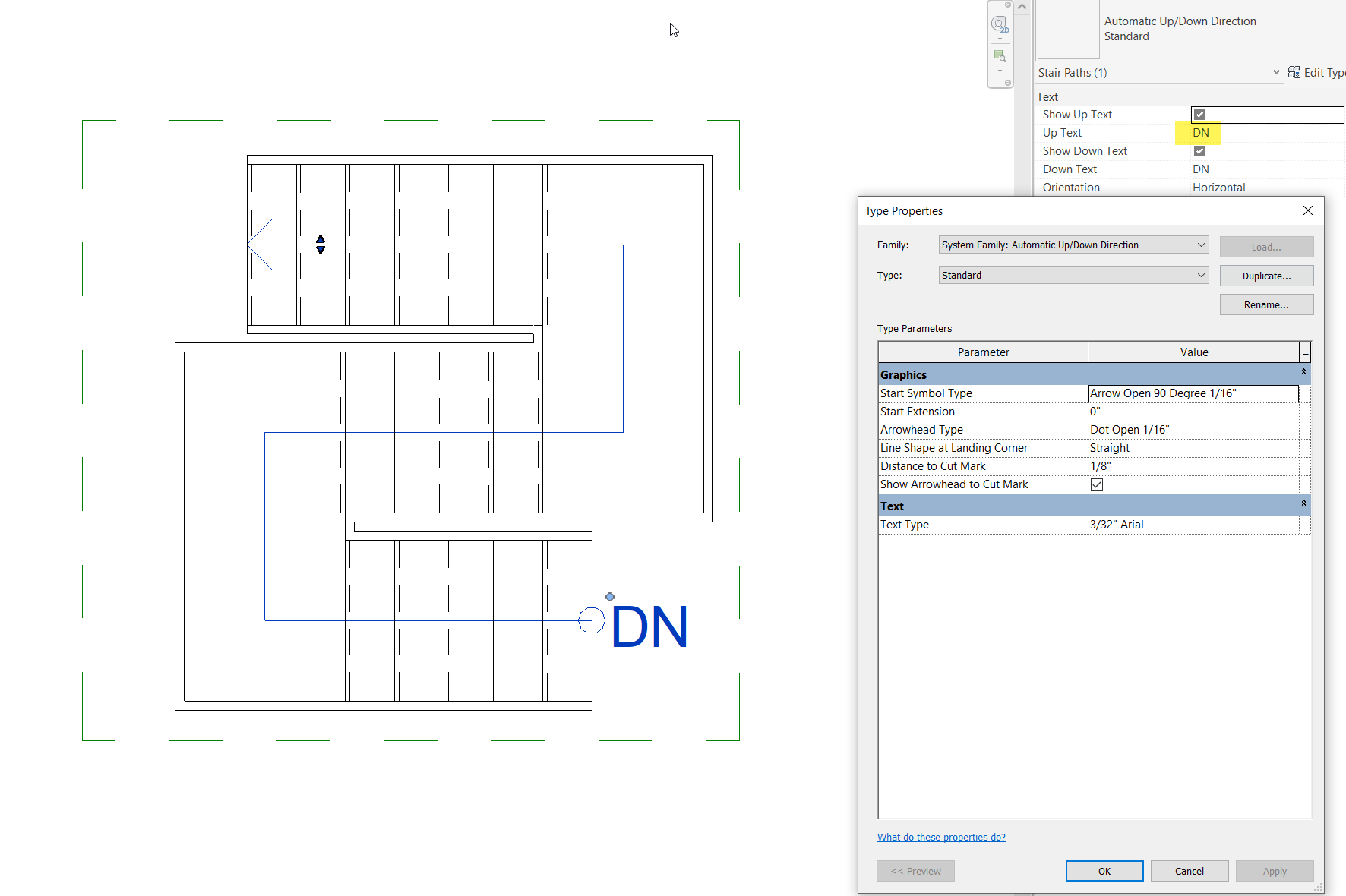Click the Start Extension value 0"
Screen dimensions: 1346x896
click(1193, 412)
